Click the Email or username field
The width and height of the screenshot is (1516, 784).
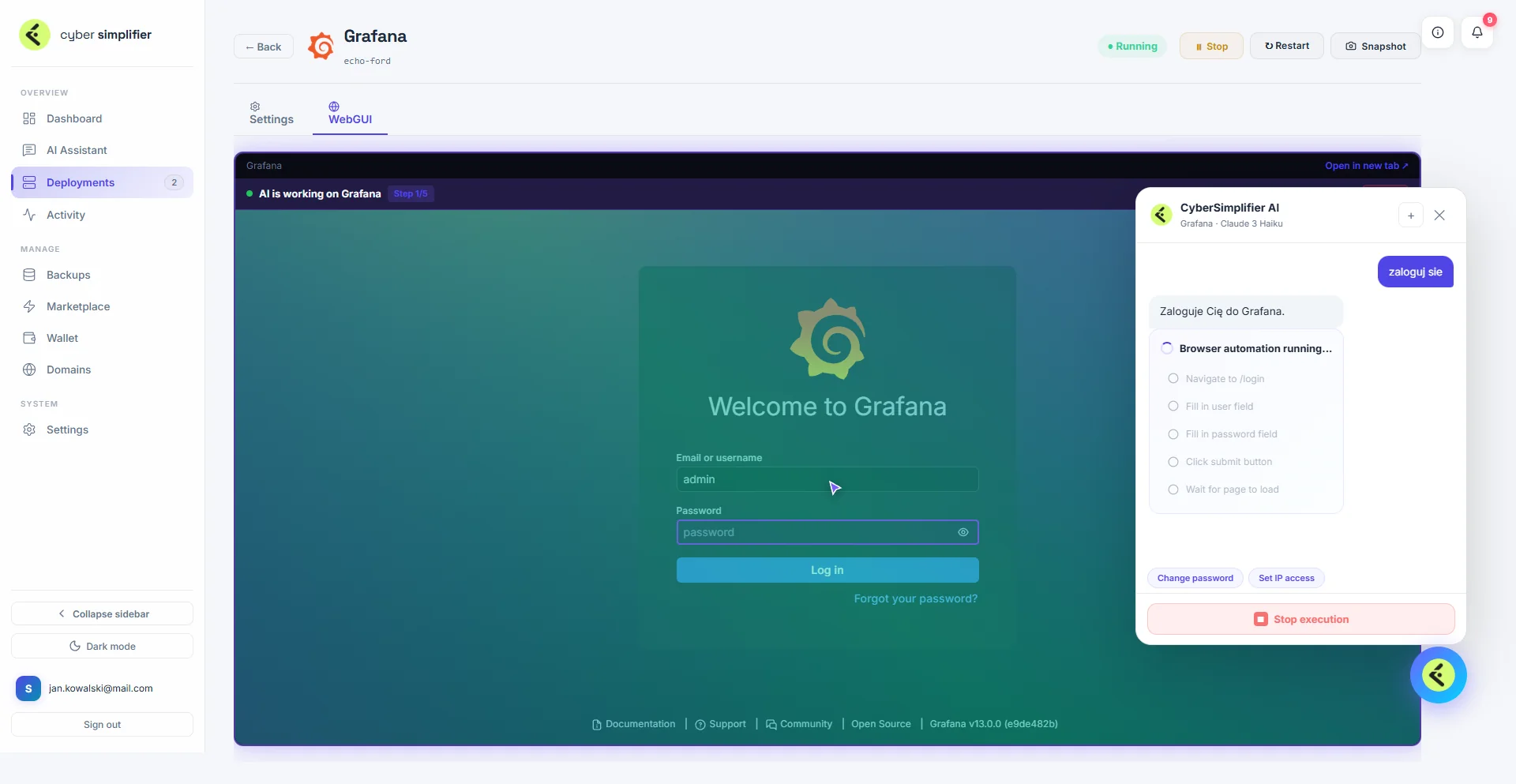(x=827, y=479)
